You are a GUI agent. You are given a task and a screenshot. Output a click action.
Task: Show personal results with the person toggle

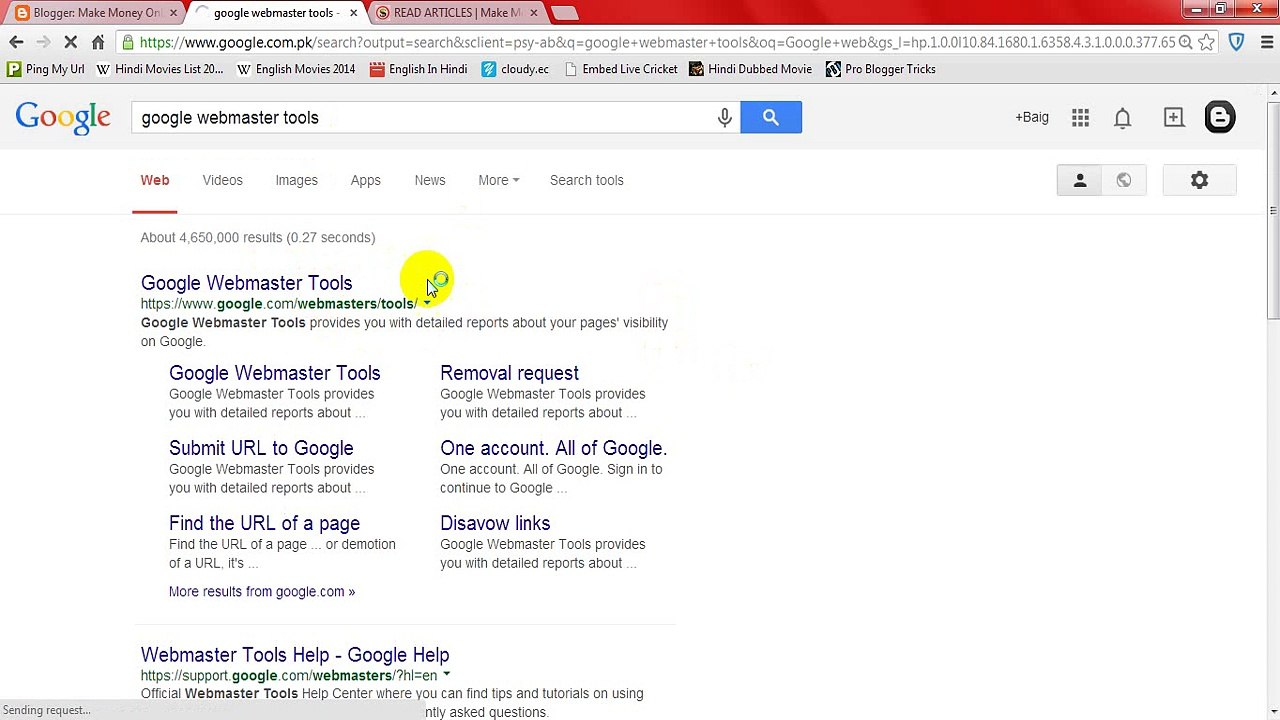pos(1080,180)
